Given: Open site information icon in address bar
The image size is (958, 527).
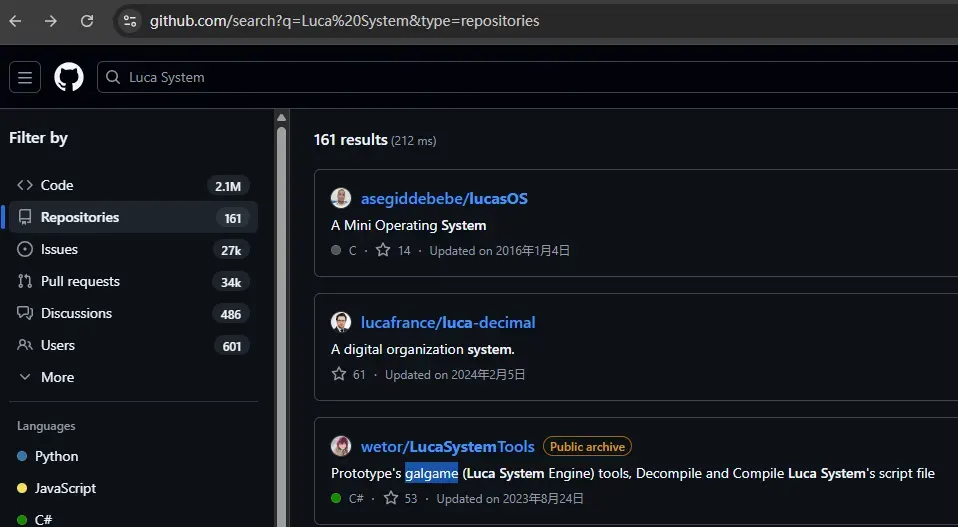Looking at the screenshot, I should [130, 21].
